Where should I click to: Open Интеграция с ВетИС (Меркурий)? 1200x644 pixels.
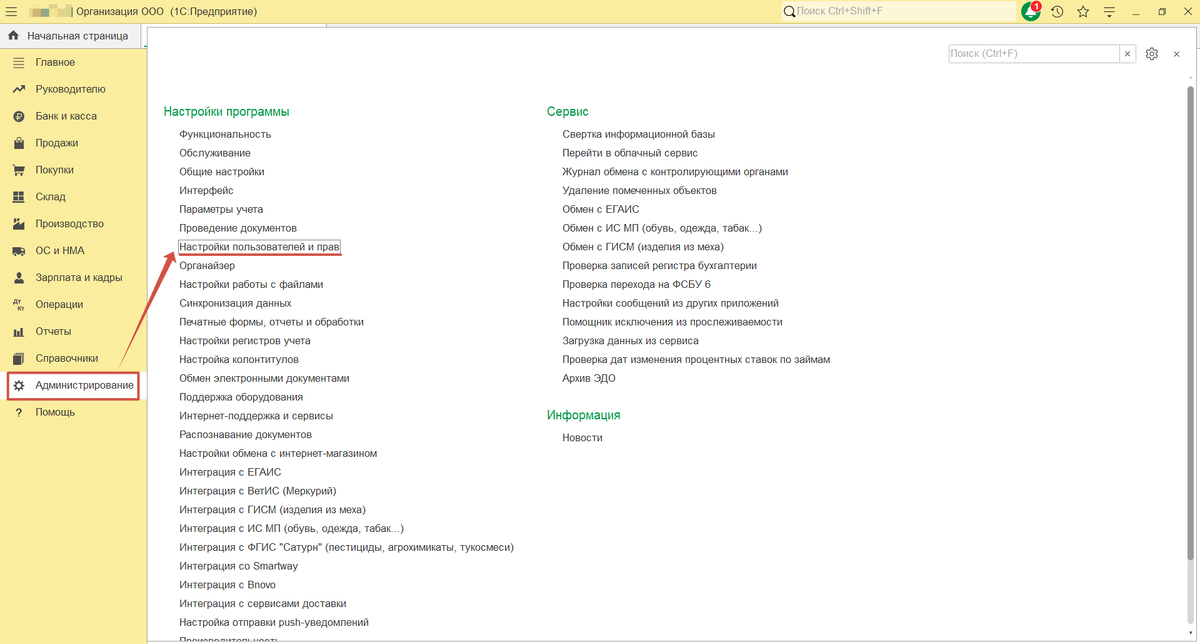pyautogui.click(x=258, y=491)
